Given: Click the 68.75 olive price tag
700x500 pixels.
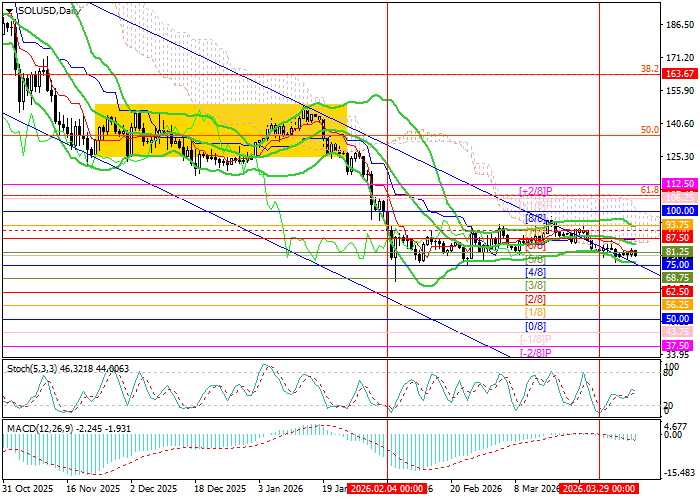Looking at the screenshot, I should 679,277.
